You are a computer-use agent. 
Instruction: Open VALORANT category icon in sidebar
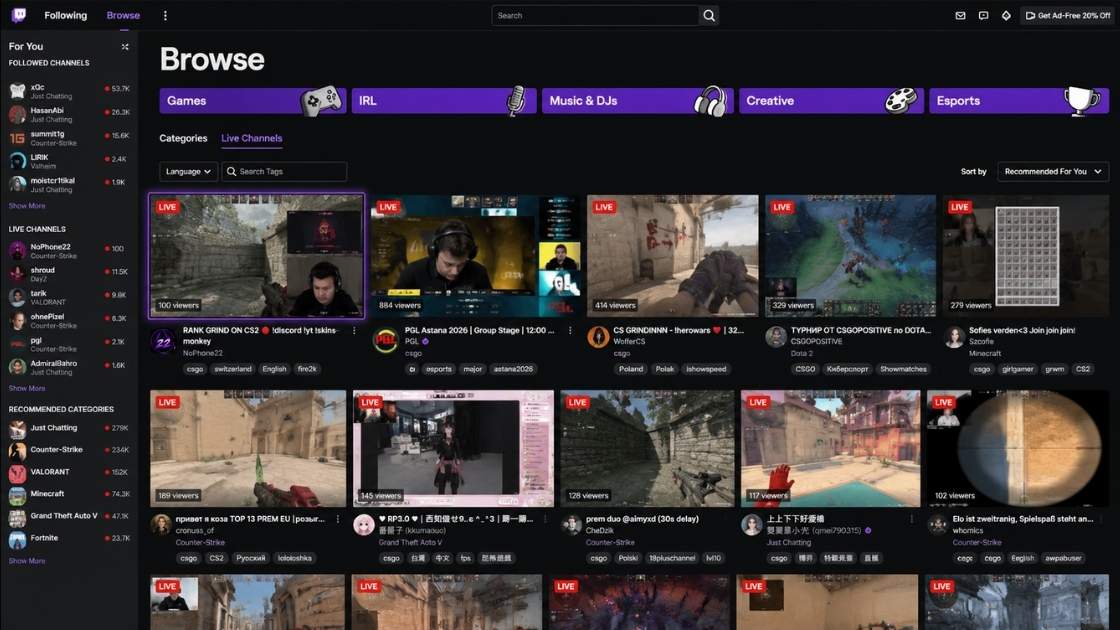[x=17, y=473]
